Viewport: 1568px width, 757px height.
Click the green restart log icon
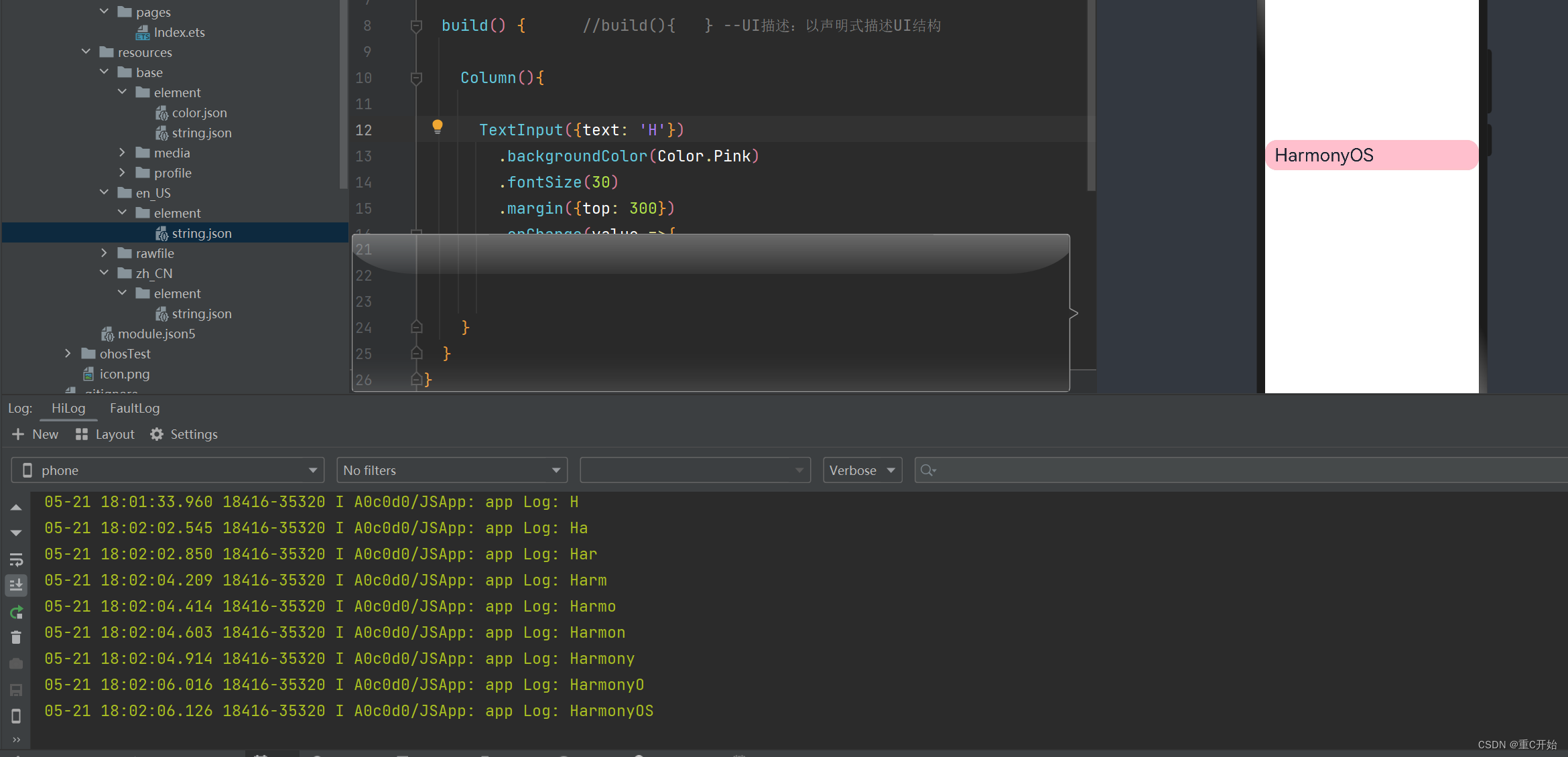click(x=16, y=612)
